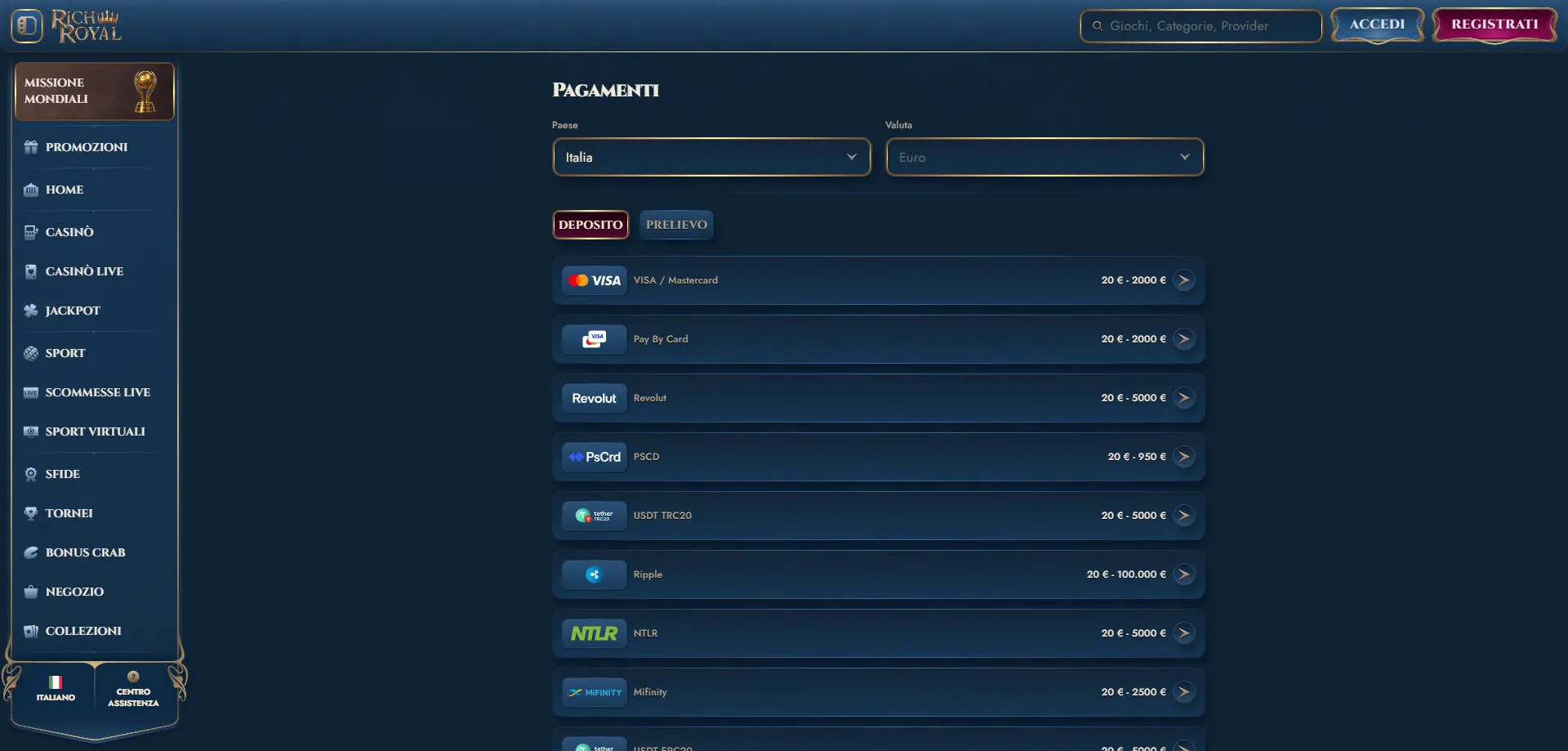Click the Mifinity logo tile
1568x751 pixels.
(x=595, y=692)
